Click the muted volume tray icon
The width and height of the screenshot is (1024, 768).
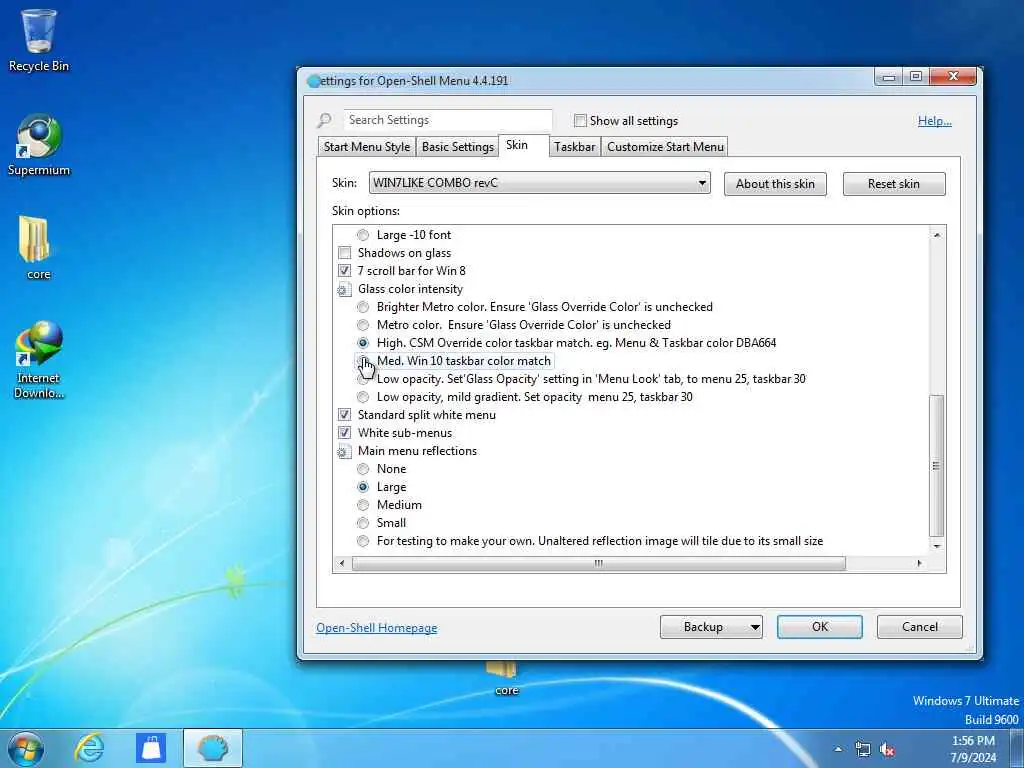tap(887, 750)
